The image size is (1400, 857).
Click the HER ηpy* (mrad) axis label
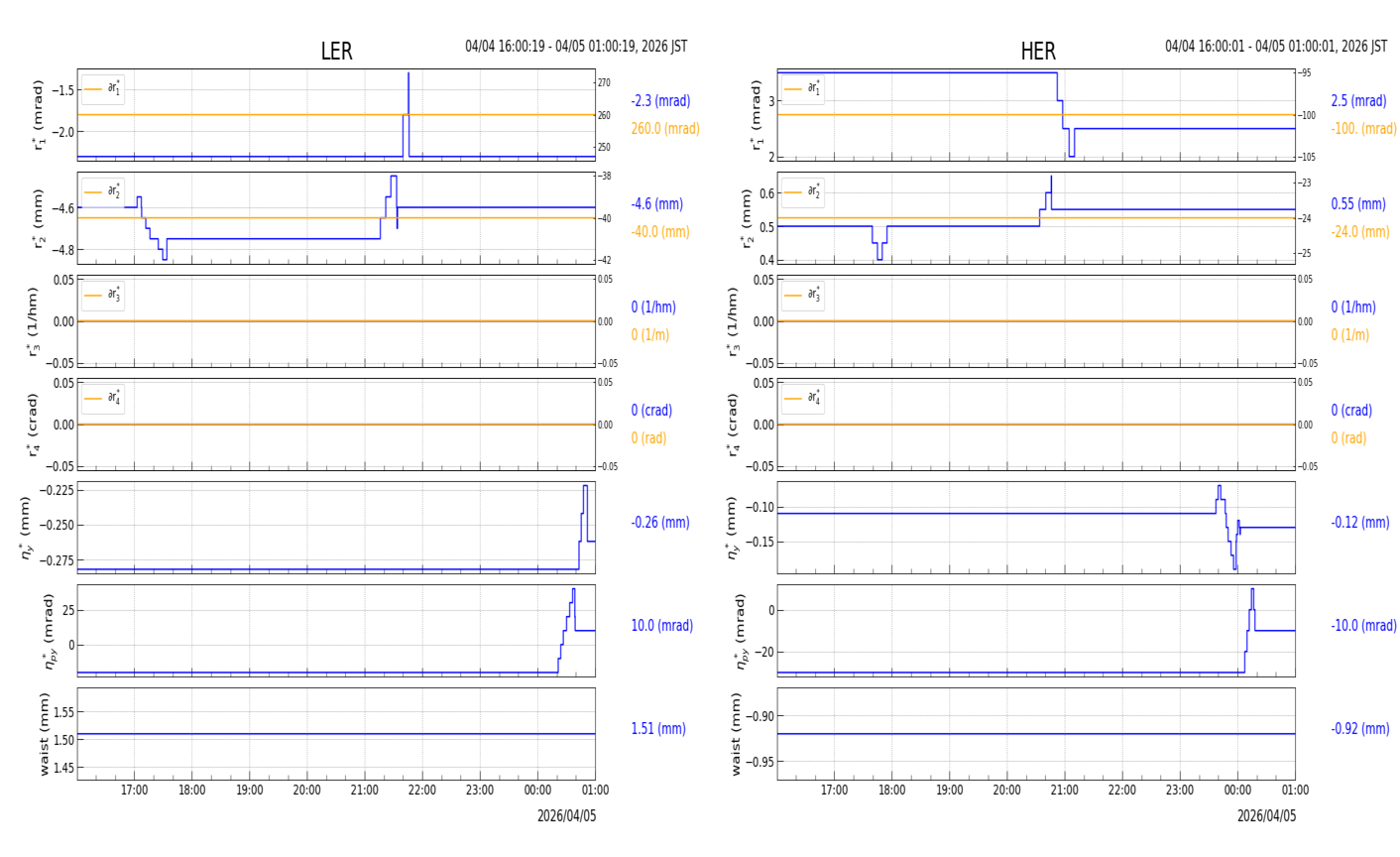[x=740, y=631]
